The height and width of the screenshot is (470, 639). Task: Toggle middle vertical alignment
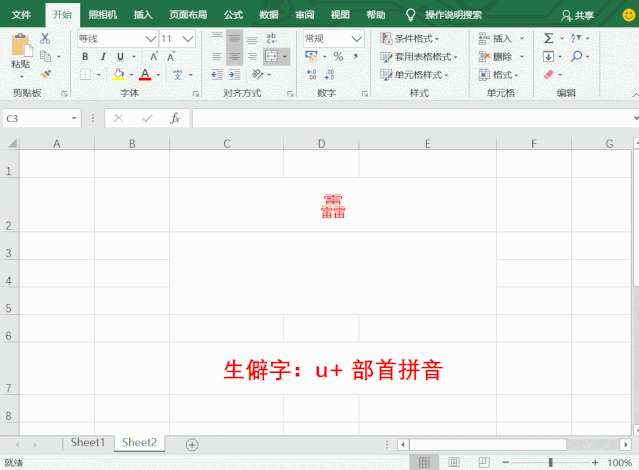tap(234, 38)
